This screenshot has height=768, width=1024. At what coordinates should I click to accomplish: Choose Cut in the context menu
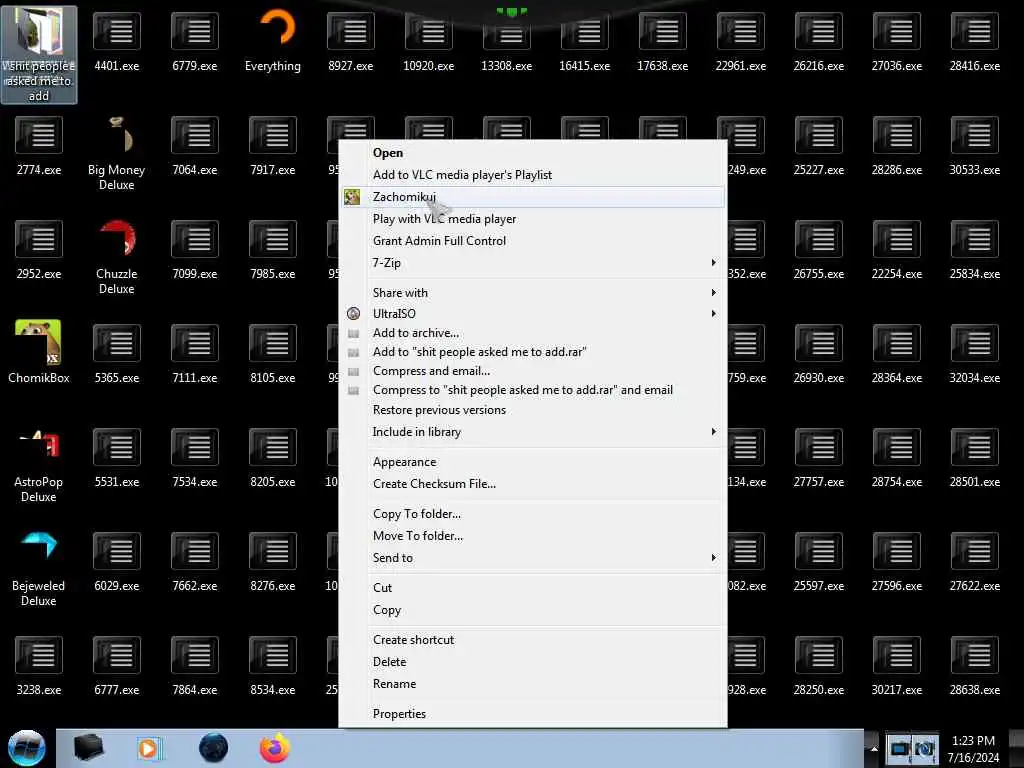[533, 588]
